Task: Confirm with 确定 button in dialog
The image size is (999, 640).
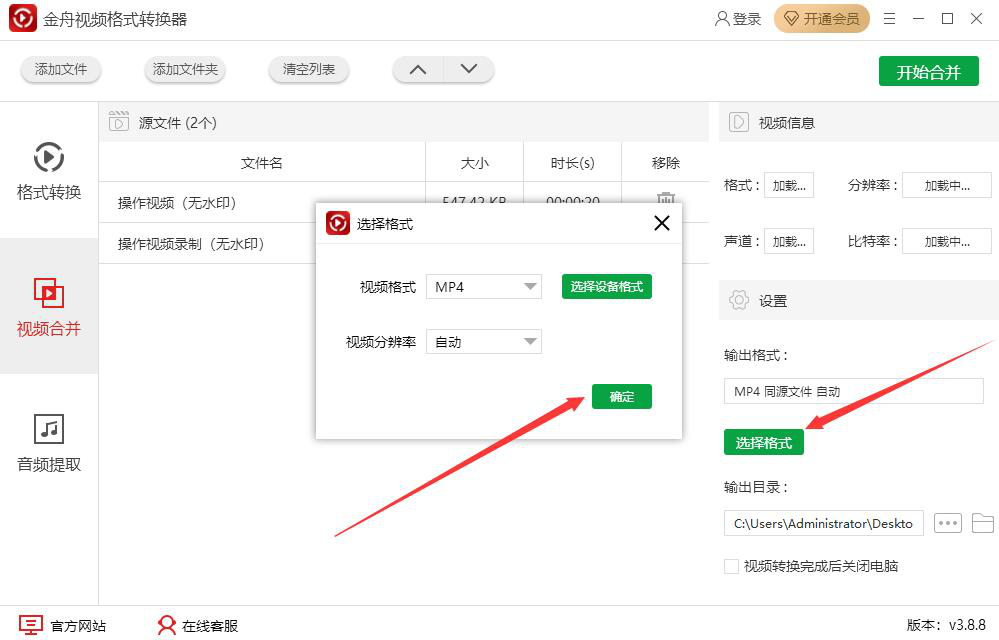Action: coord(622,397)
